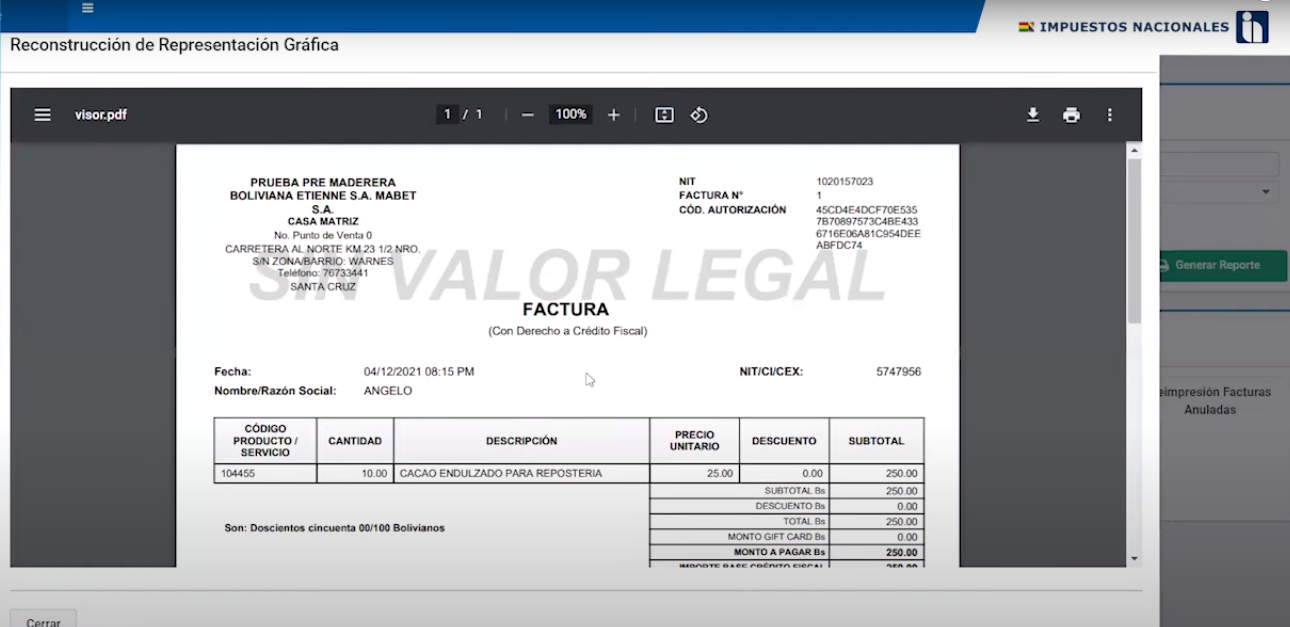
Task: Click the Impuestos Nacionales logo
Action: click(1252, 27)
